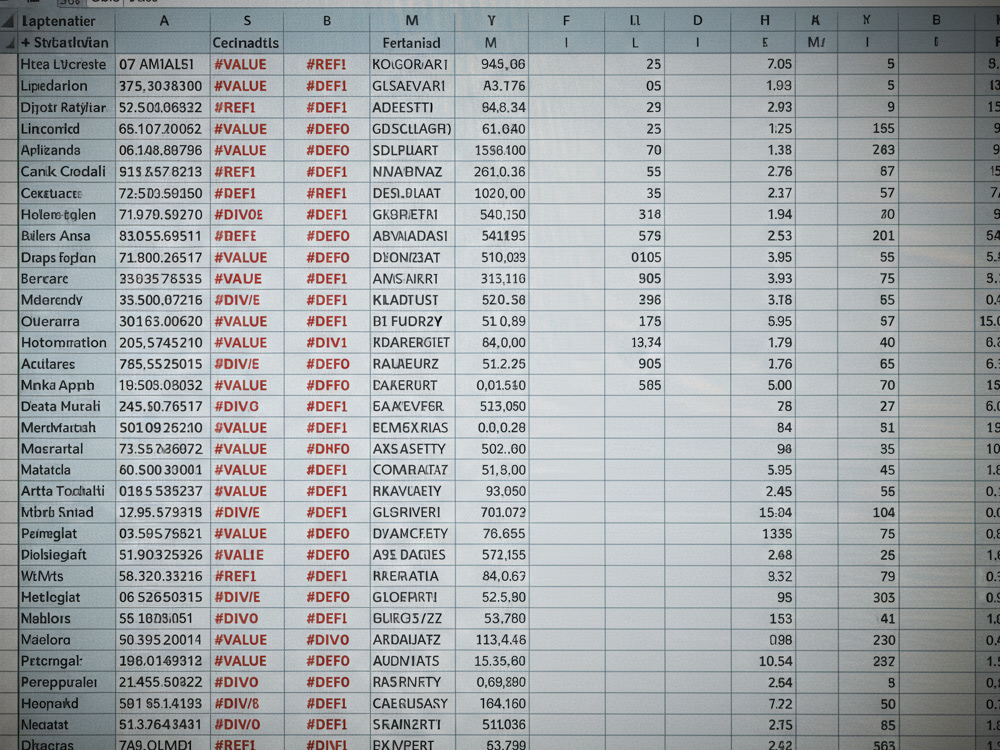Click the value 945,06
Viewport: 1000px width, 750px height.
503,64
